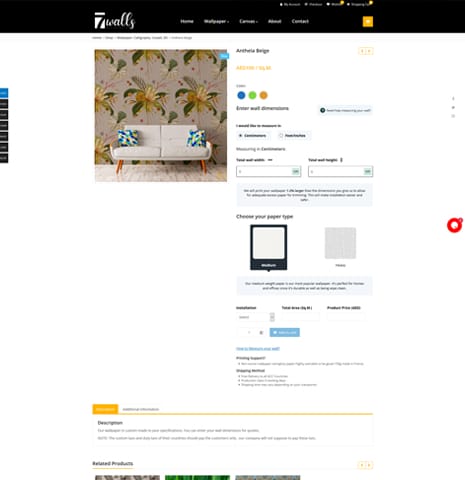Open How to Measure your wall link

258,349
